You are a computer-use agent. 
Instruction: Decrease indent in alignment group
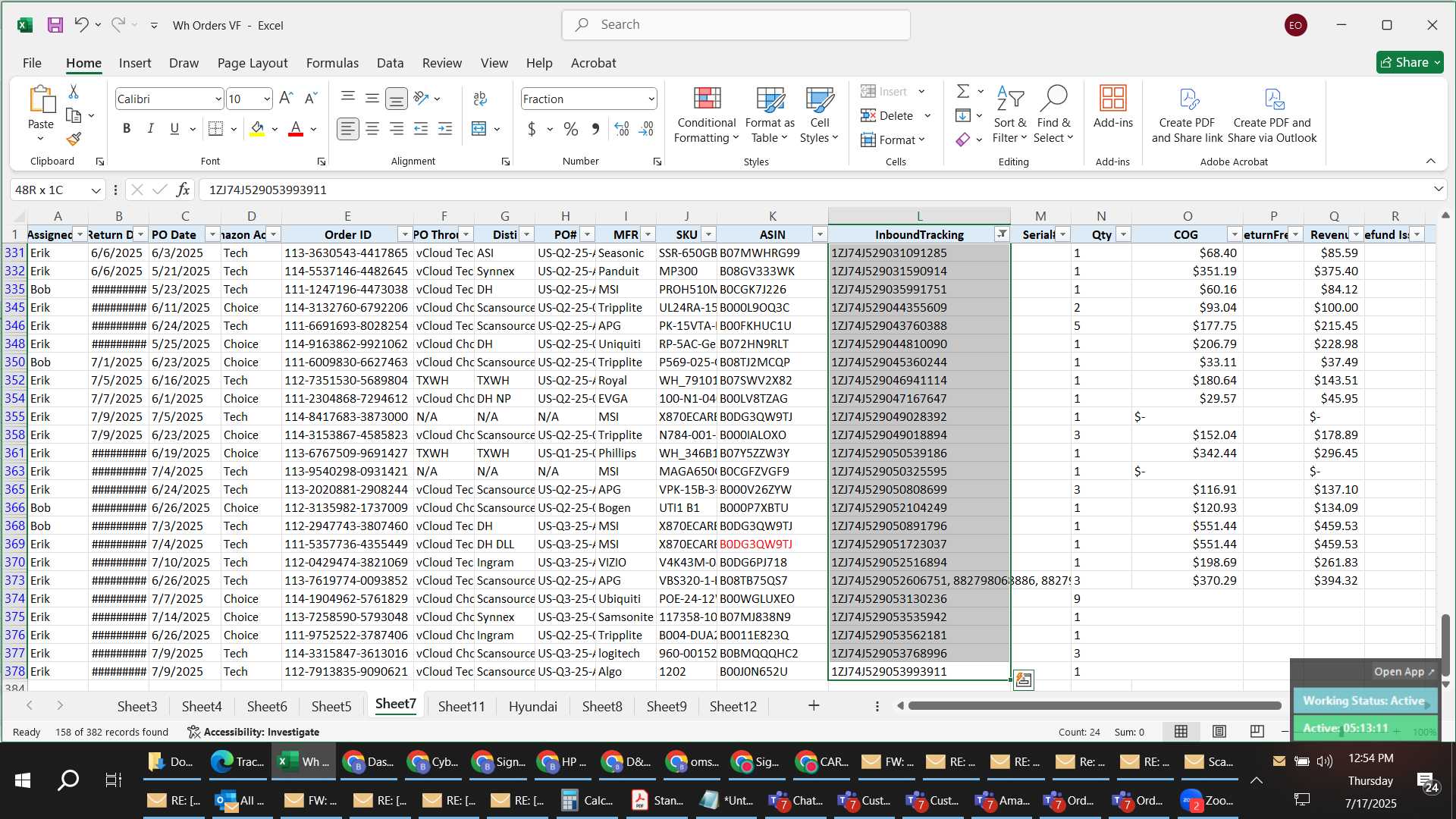[x=421, y=129]
